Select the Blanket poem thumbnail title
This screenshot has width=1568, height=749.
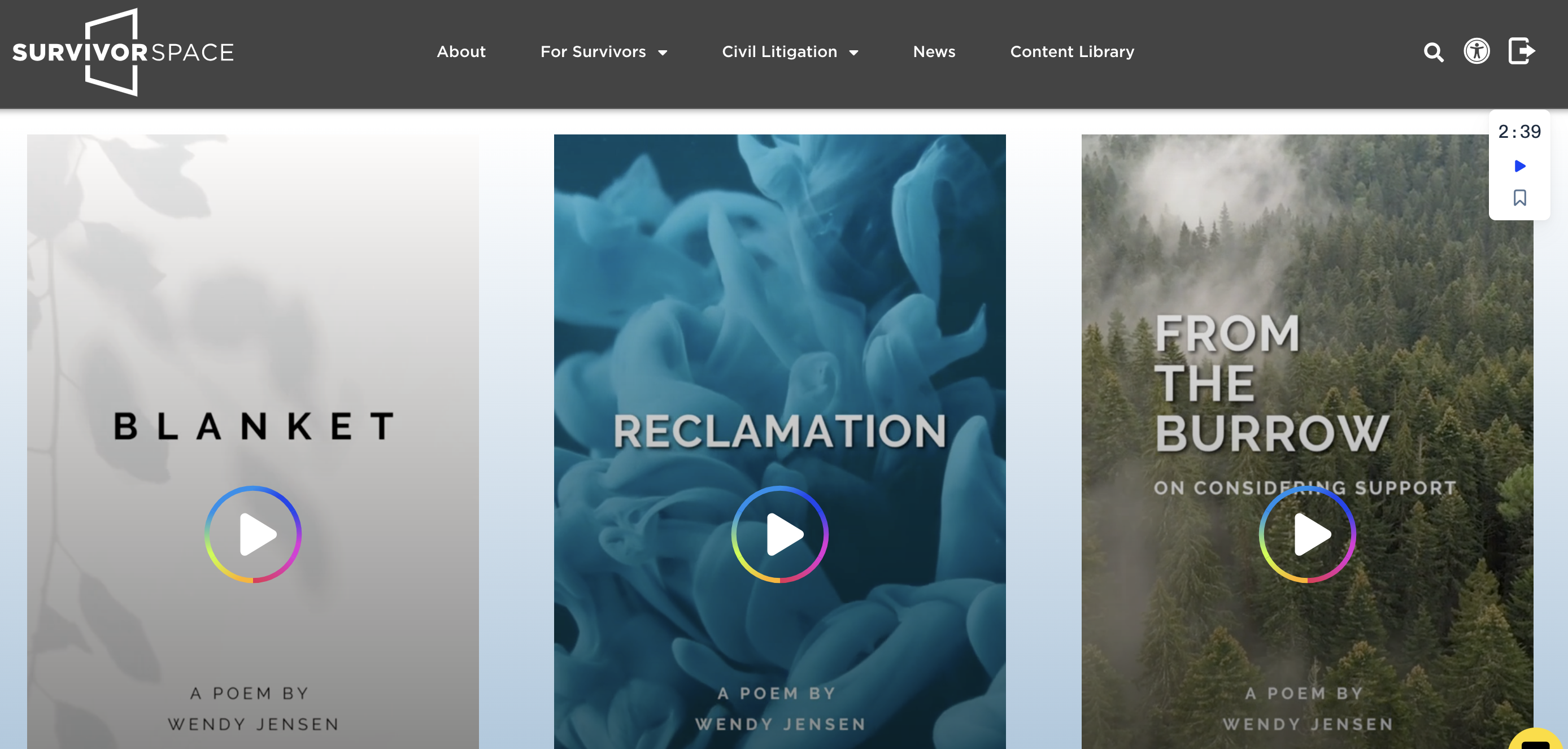click(253, 426)
